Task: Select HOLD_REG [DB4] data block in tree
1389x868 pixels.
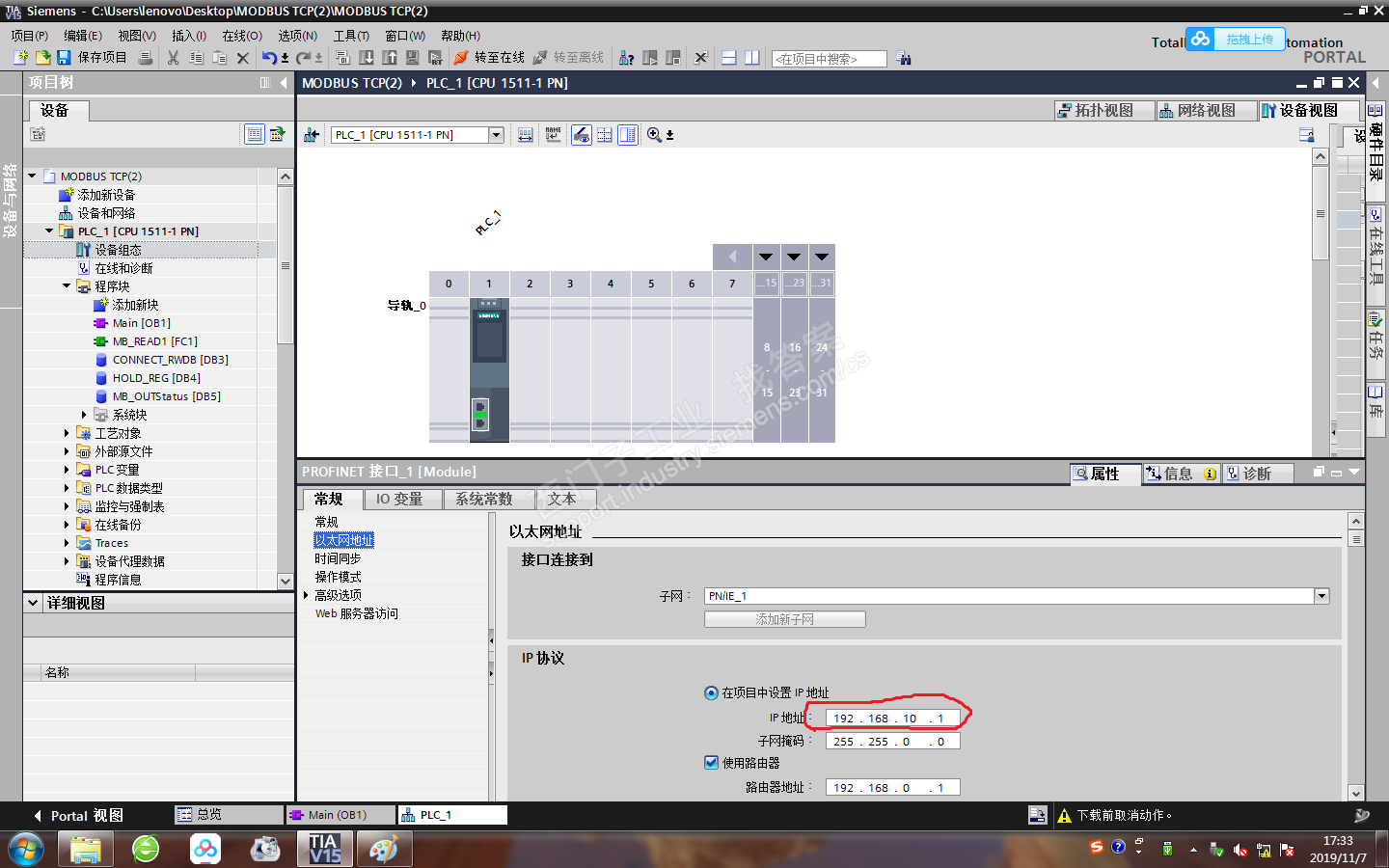Action: (x=156, y=377)
